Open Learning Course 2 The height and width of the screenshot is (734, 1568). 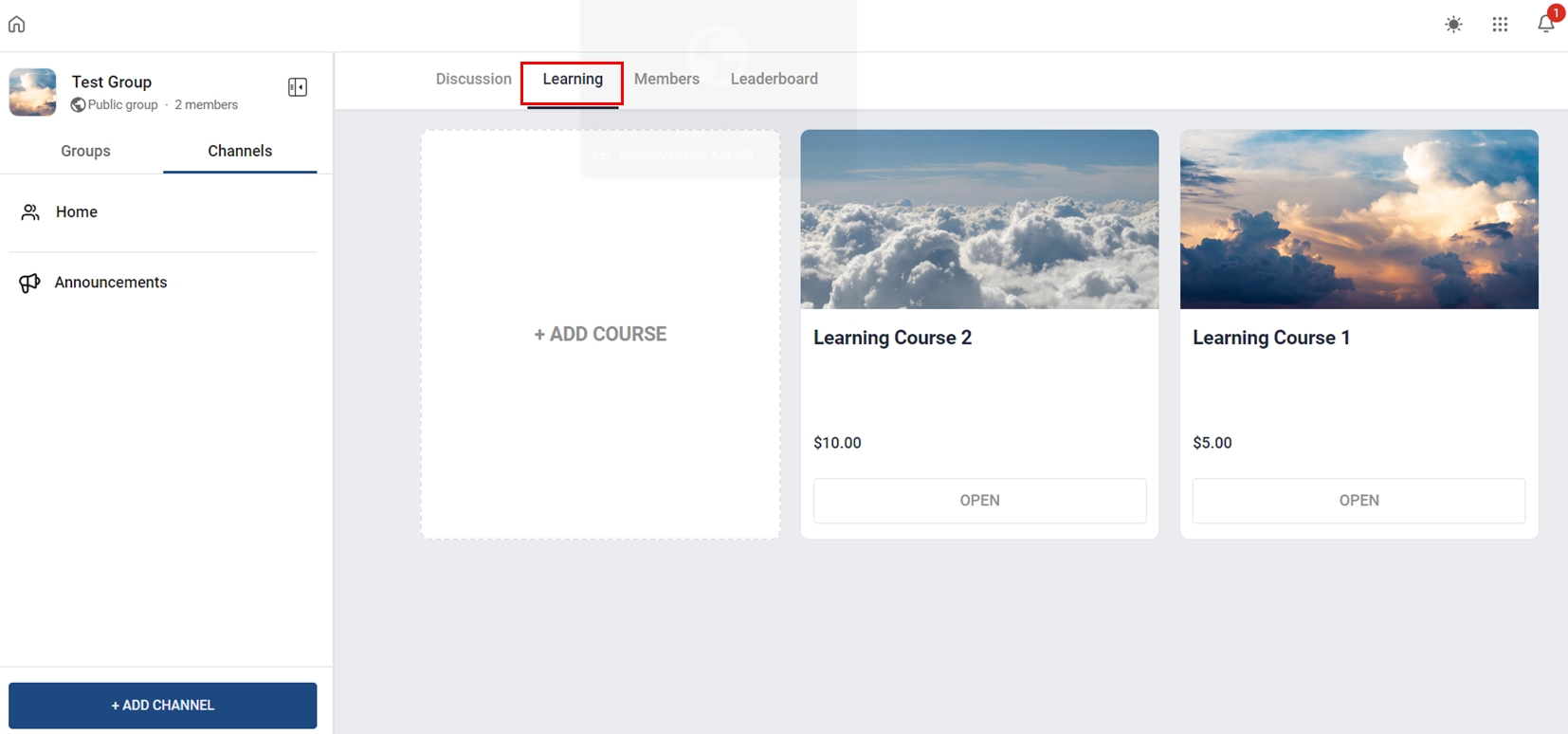(979, 500)
